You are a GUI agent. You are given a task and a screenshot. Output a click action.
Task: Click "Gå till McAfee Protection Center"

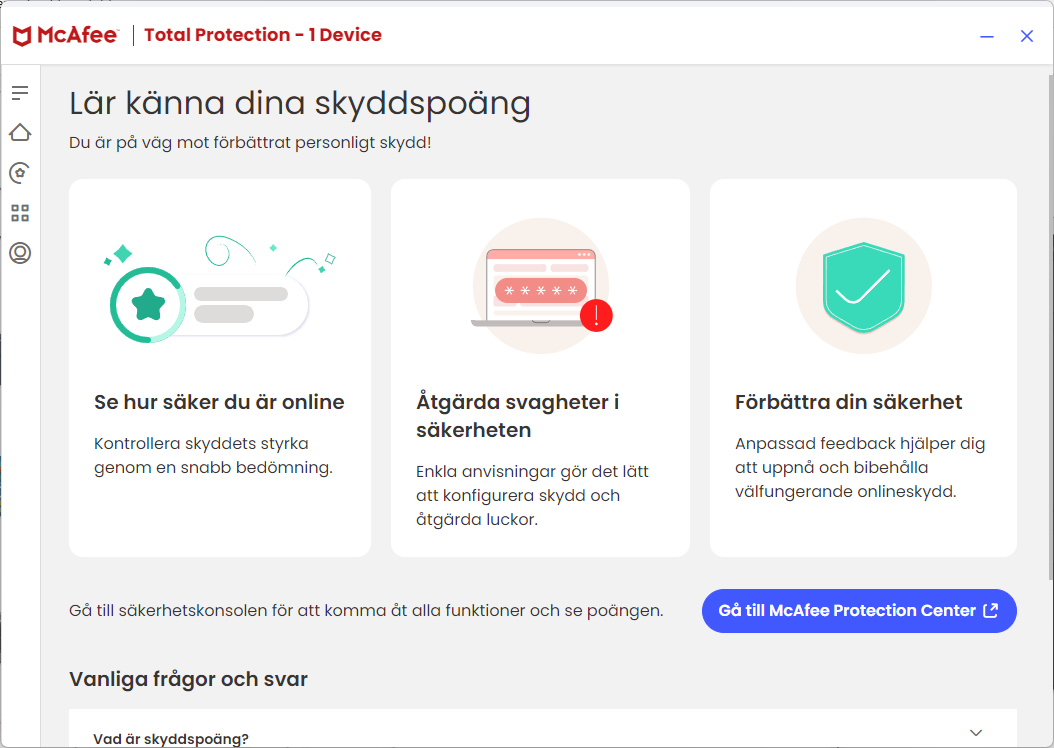(x=858, y=610)
